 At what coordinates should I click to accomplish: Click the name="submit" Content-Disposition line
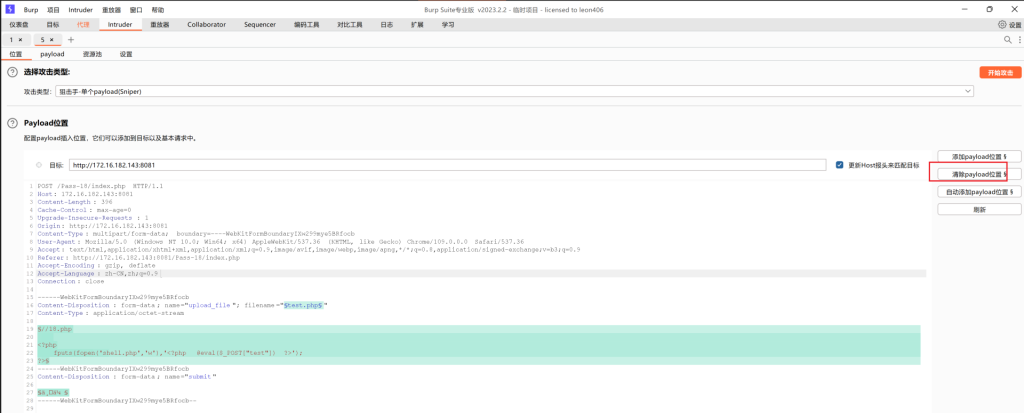point(127,376)
